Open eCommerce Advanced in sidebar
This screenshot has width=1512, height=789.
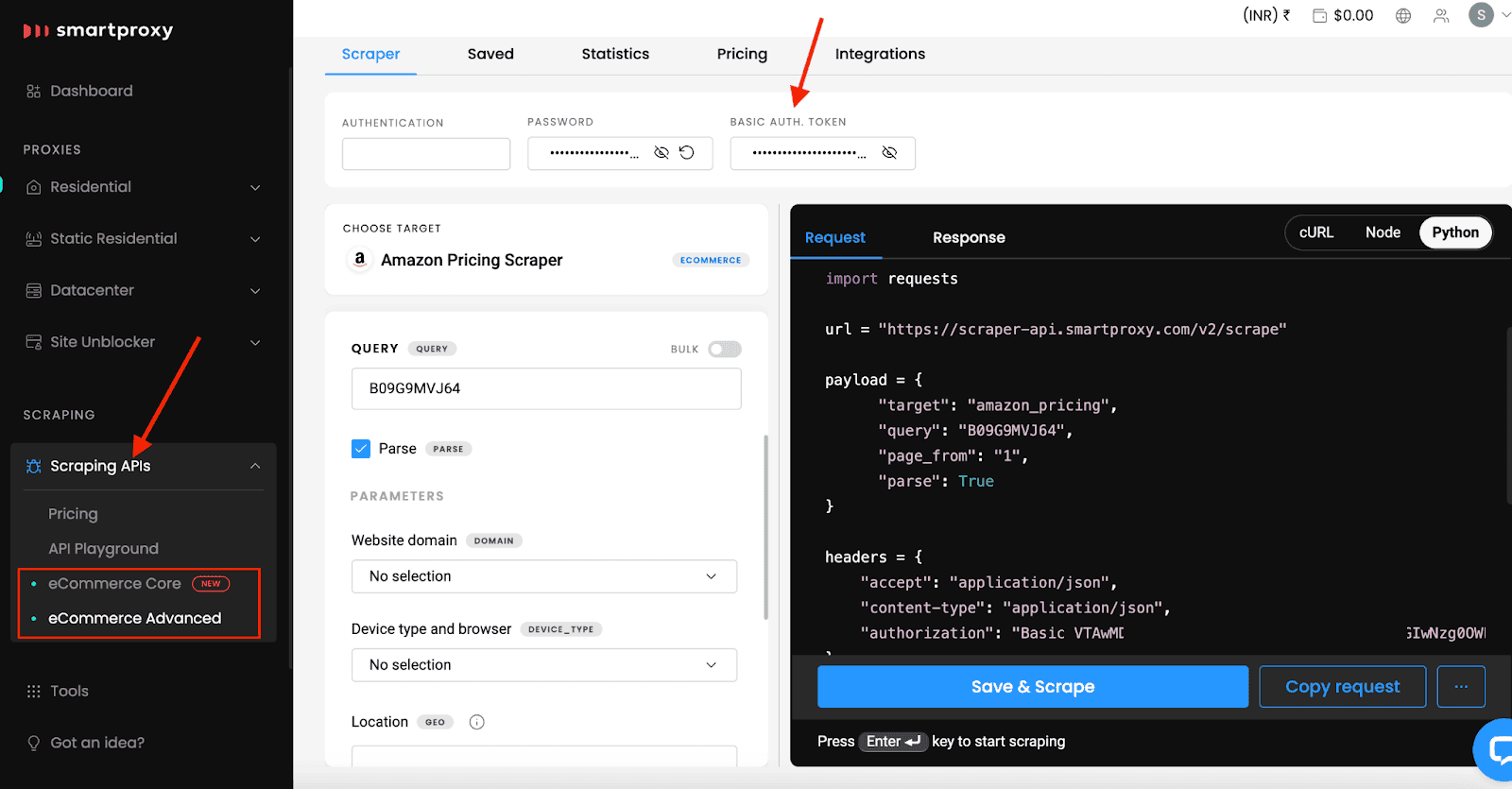point(134,618)
